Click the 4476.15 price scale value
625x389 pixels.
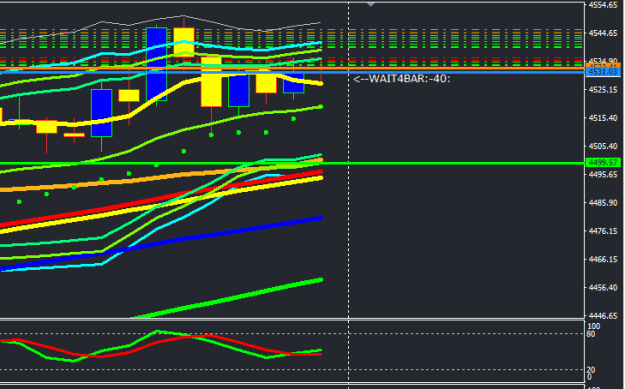pyautogui.click(x=603, y=231)
